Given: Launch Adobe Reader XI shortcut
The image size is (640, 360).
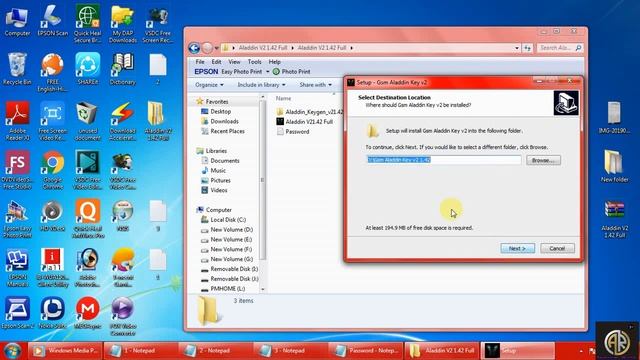Looking at the screenshot, I should click(17, 121).
